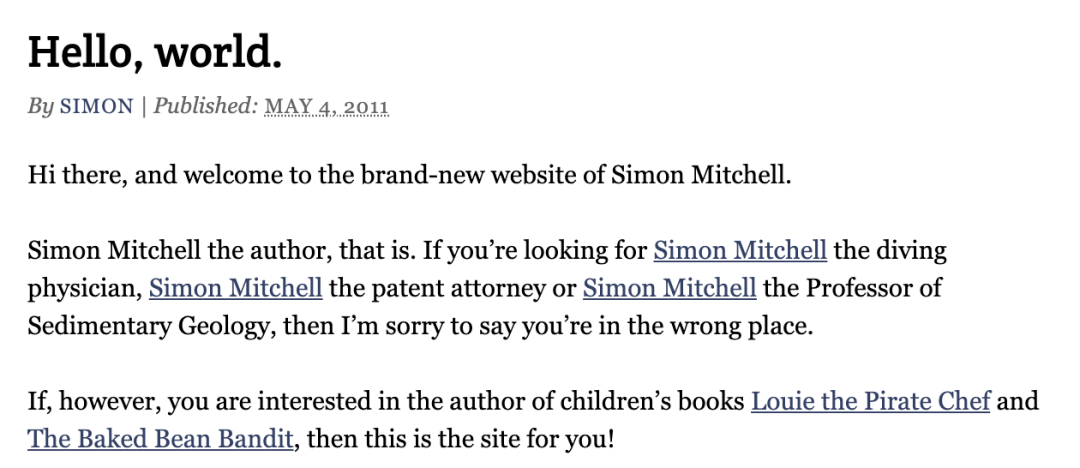
Task: Follow the Simon Mitchell diving physician link
Action: 740,250
